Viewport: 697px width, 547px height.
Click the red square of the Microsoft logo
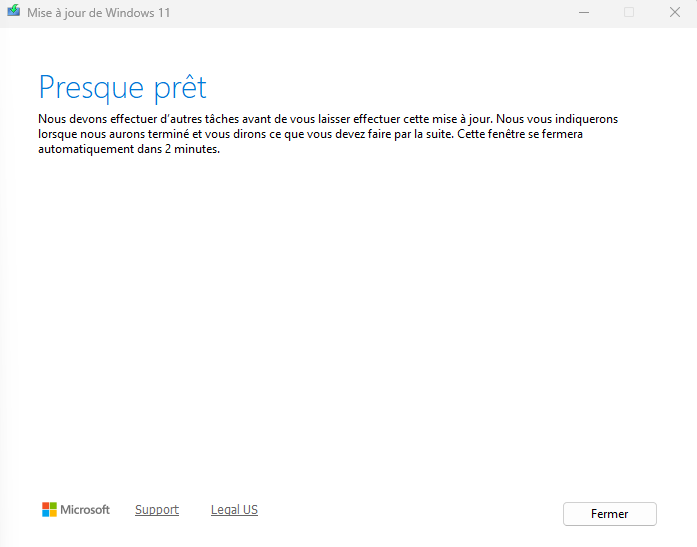(x=46, y=506)
